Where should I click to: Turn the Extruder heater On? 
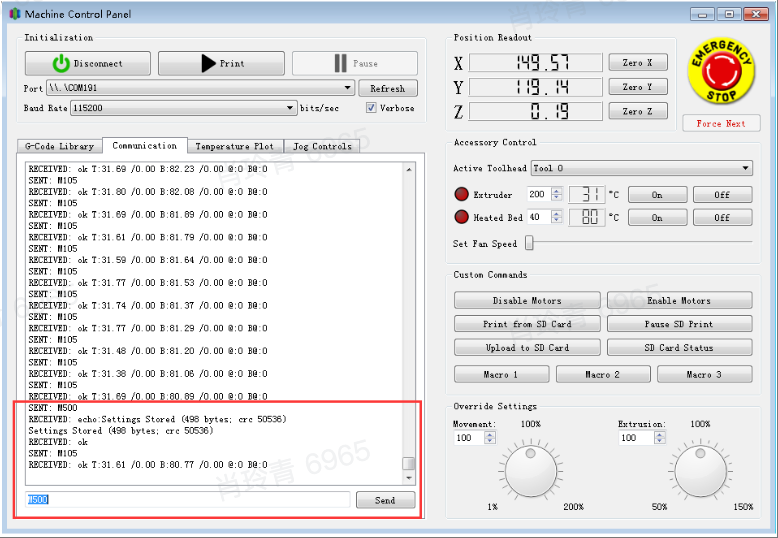click(656, 195)
